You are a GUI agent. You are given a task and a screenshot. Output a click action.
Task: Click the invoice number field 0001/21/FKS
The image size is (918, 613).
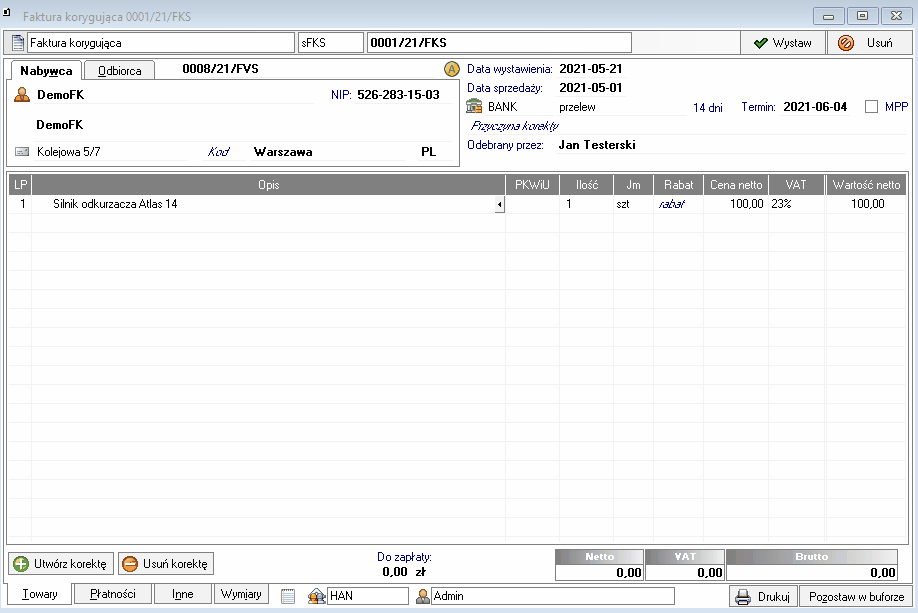pyautogui.click(x=498, y=43)
